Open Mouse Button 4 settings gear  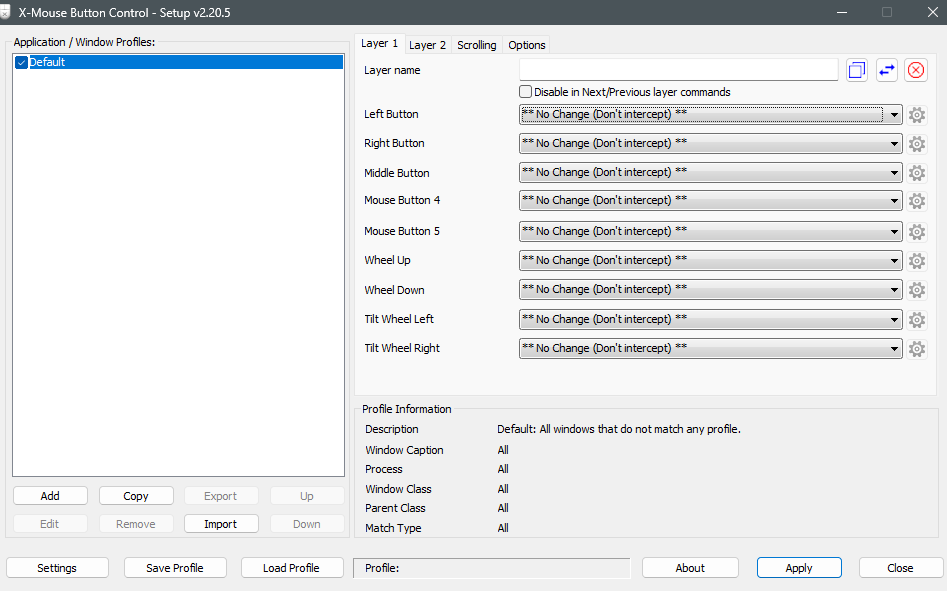[x=917, y=200]
